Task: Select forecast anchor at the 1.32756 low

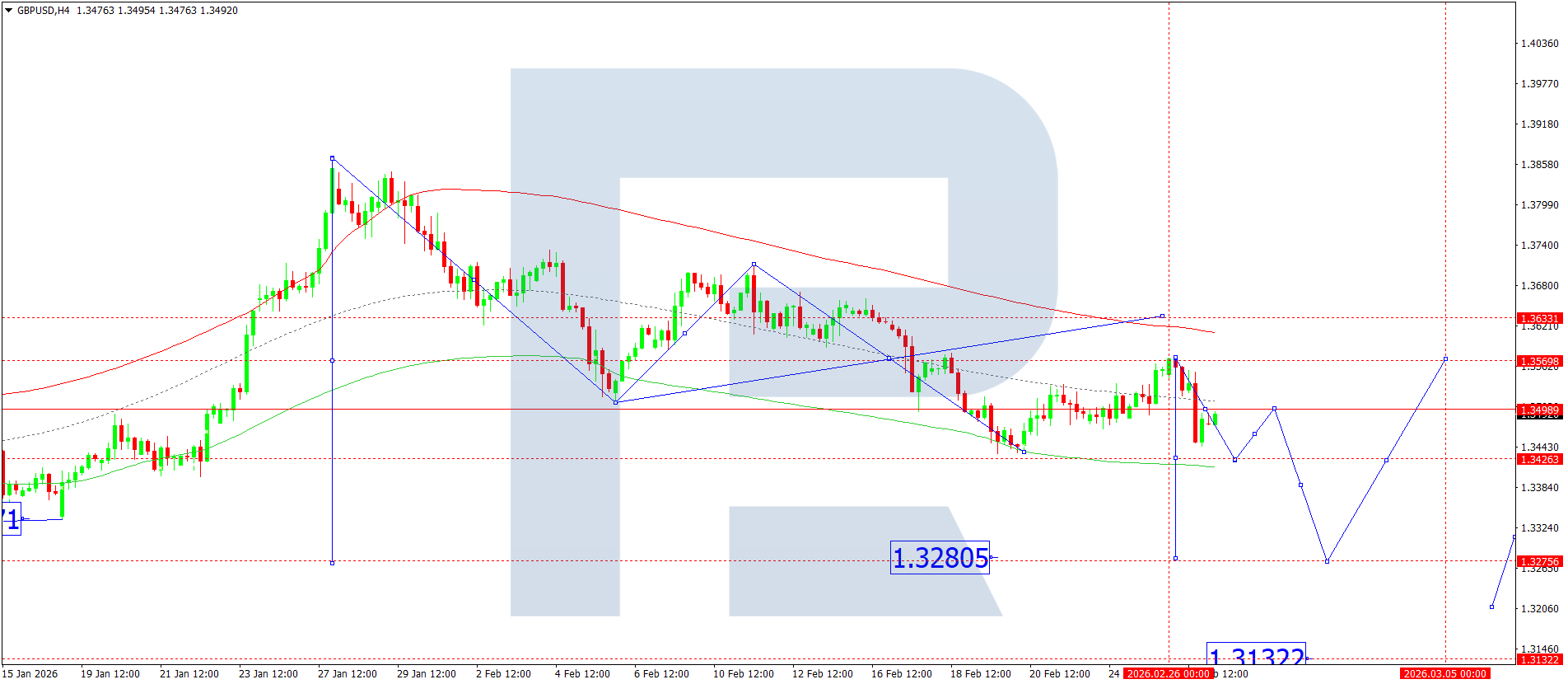Action: click(x=1327, y=561)
